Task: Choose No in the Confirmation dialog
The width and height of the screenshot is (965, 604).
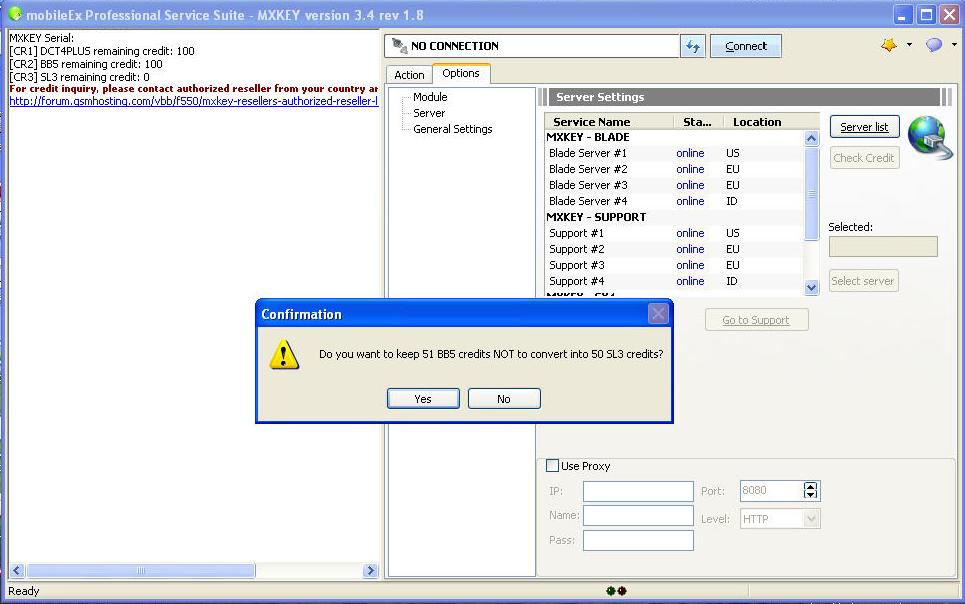Action: [504, 399]
